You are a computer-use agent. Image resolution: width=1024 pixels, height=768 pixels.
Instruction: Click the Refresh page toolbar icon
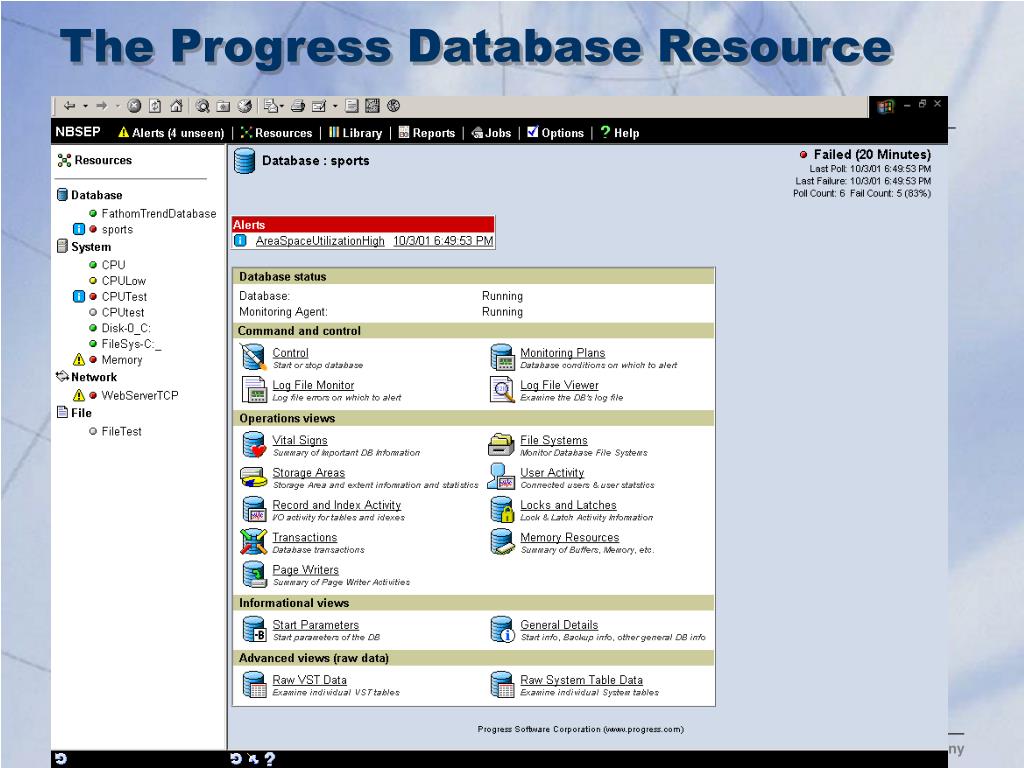[x=155, y=106]
